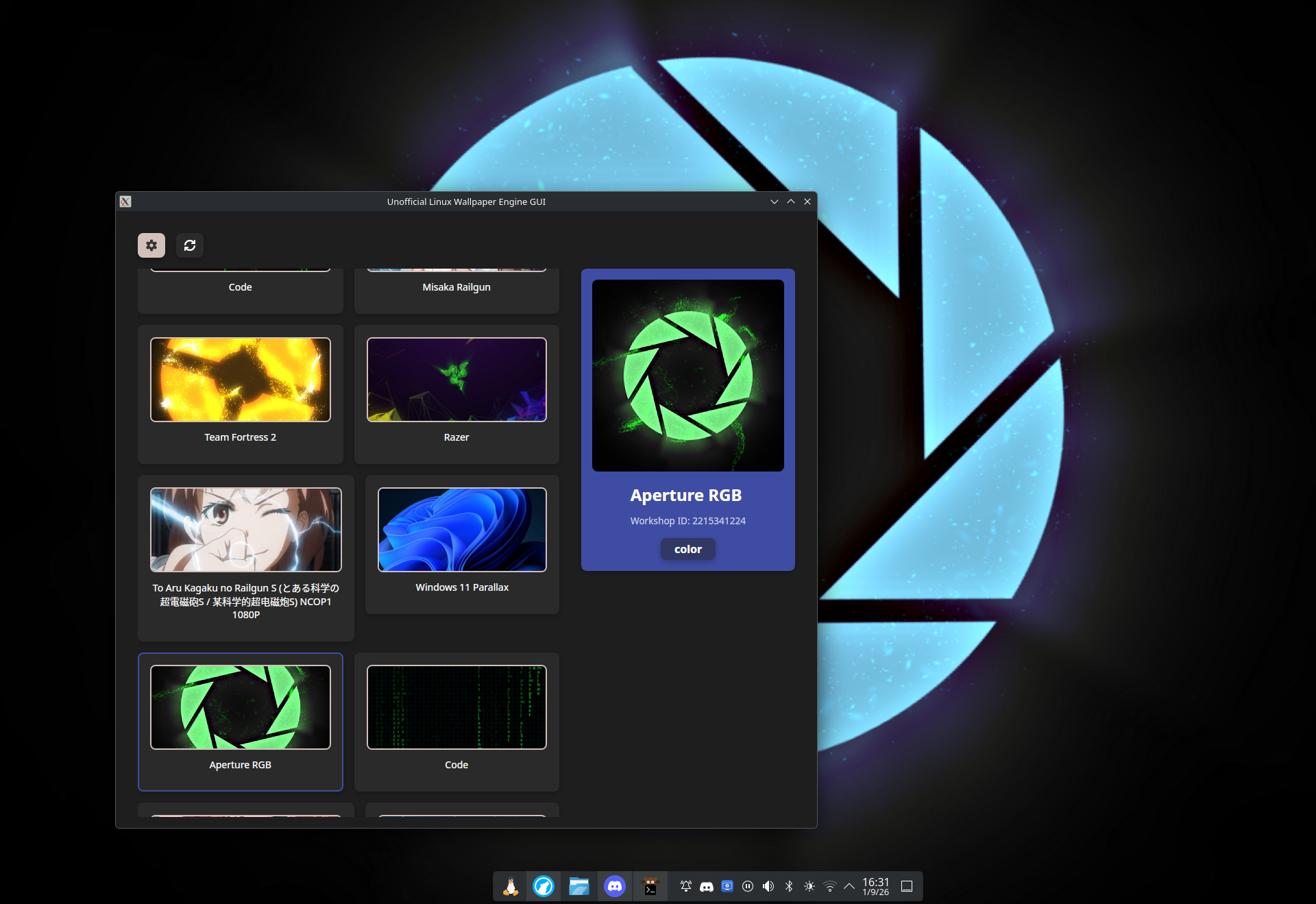Open the clock showing 16:31
This screenshot has height=904, width=1316.
tap(875, 886)
